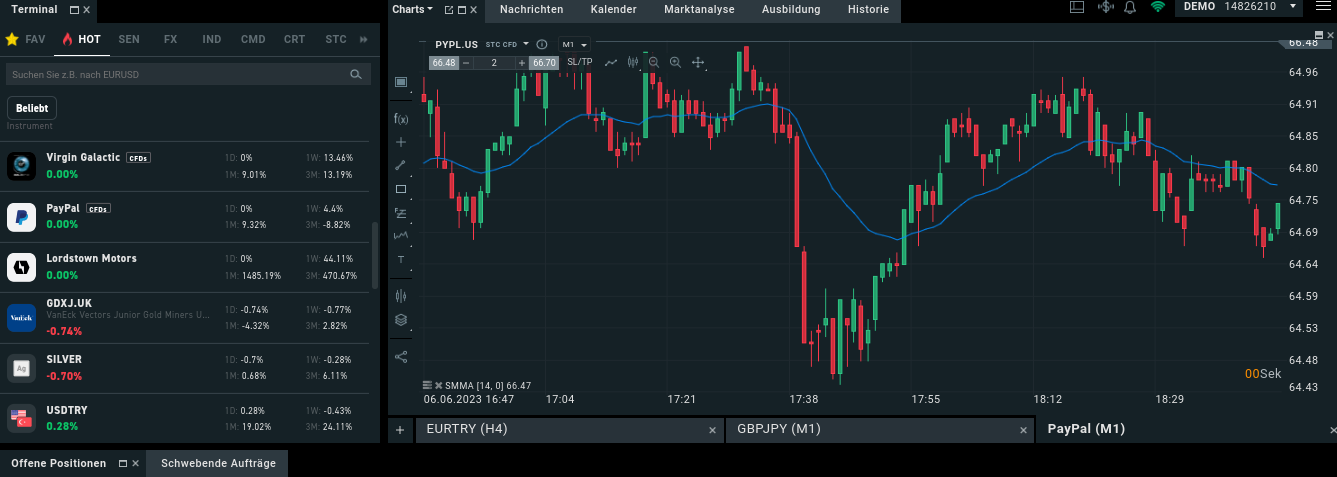
Task: Select the Fibonacci retracement tool
Action: pos(401,213)
